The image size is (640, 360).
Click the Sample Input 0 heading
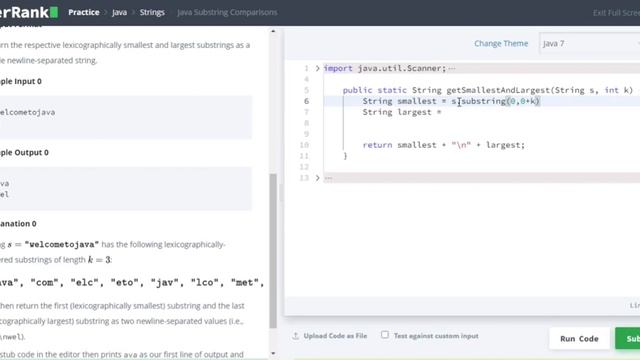tap(21, 81)
